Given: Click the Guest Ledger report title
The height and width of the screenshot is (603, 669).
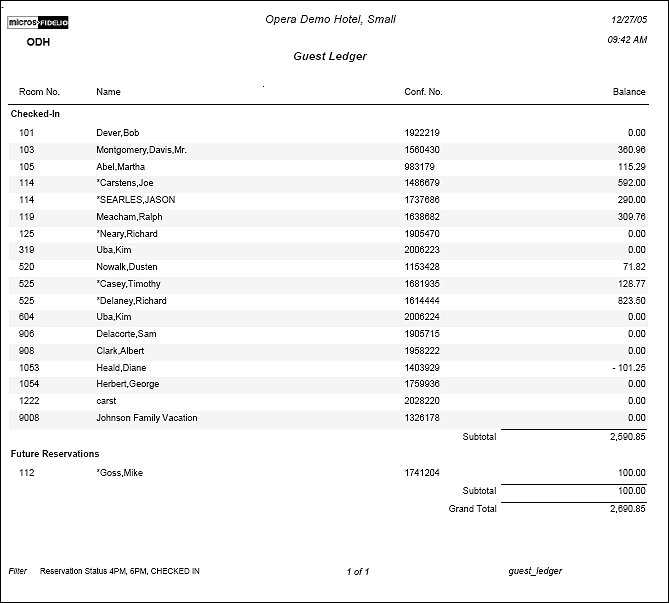Looking at the screenshot, I should (x=329, y=57).
